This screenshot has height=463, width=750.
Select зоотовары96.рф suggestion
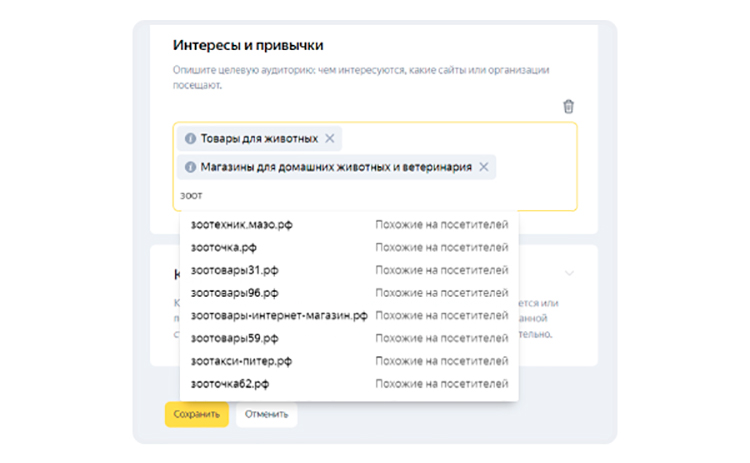tap(234, 293)
